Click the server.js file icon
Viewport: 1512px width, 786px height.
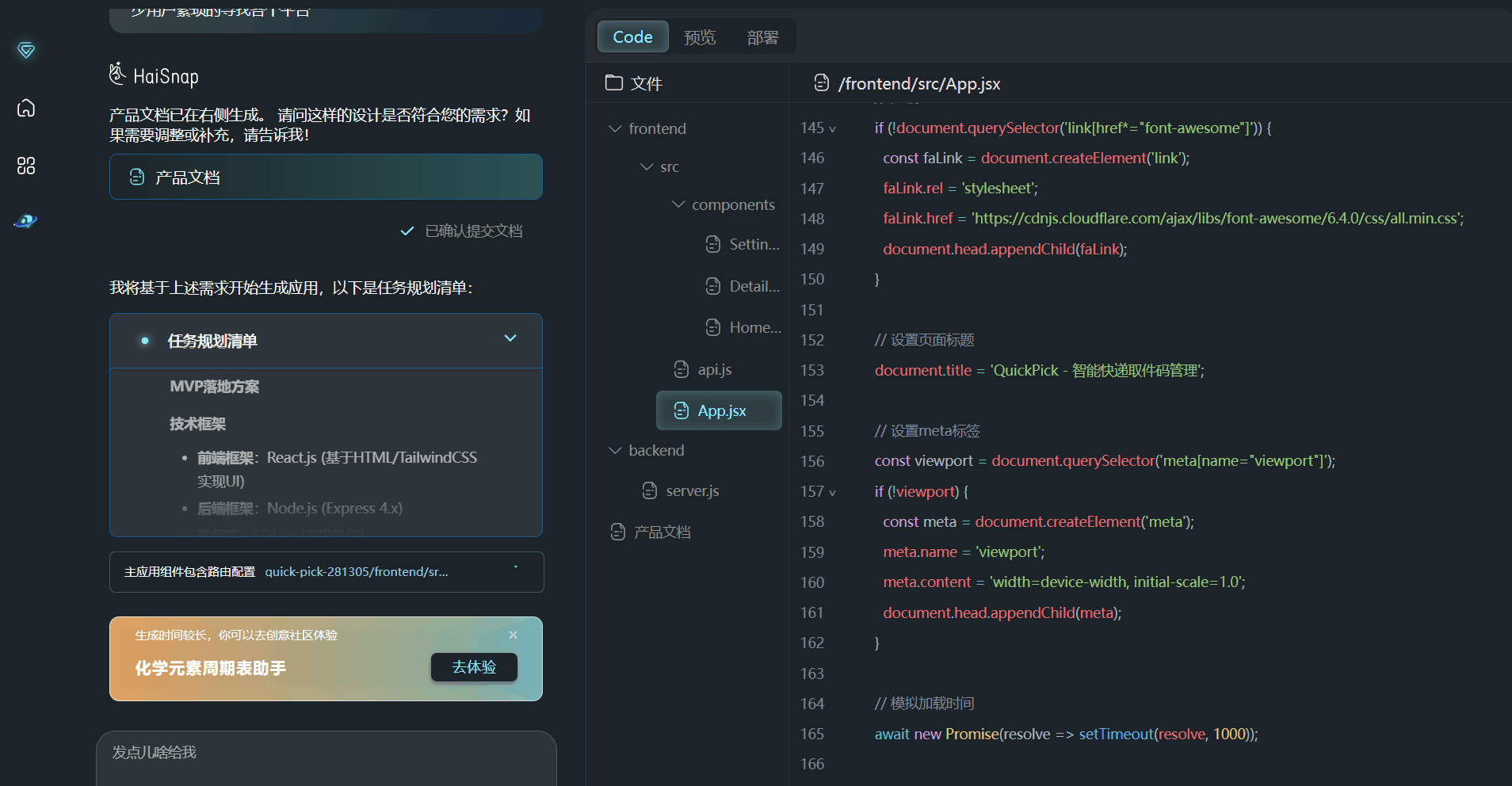click(x=650, y=490)
